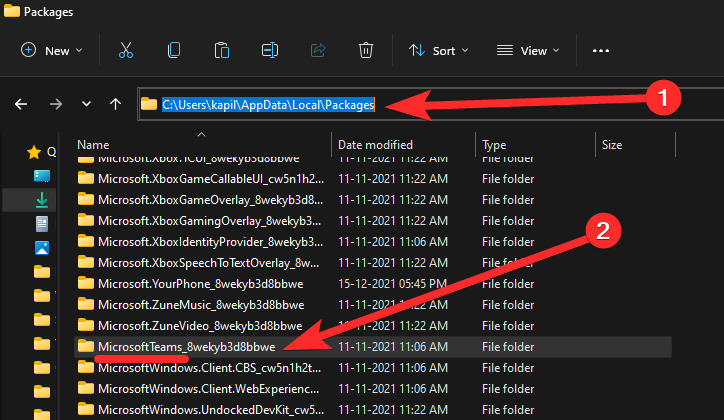The width and height of the screenshot is (724, 420).
Task: Go up one folder level
Action: [115, 104]
